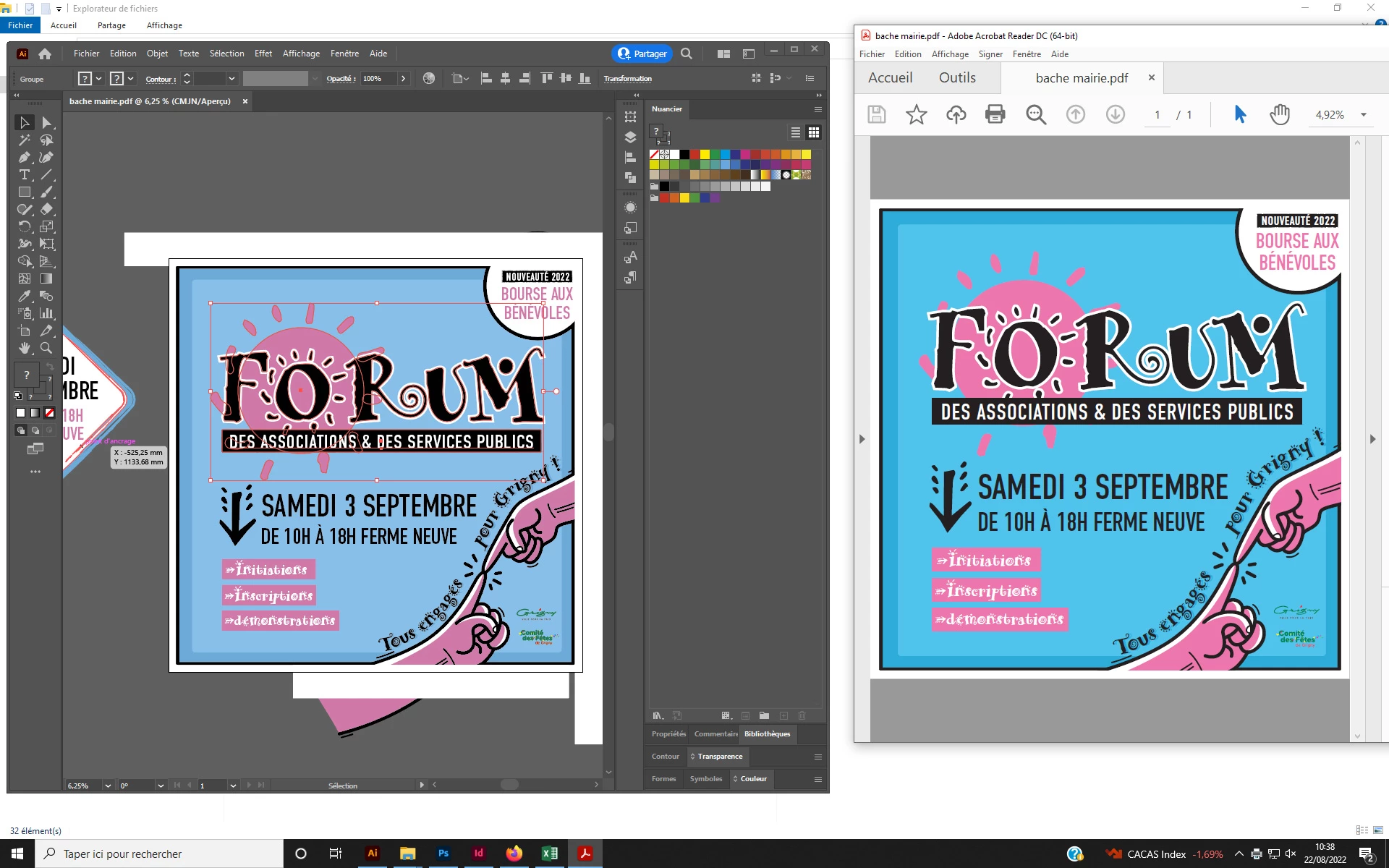This screenshot has height=868, width=1389.
Task: Choose the Type tool
Action: point(25,174)
